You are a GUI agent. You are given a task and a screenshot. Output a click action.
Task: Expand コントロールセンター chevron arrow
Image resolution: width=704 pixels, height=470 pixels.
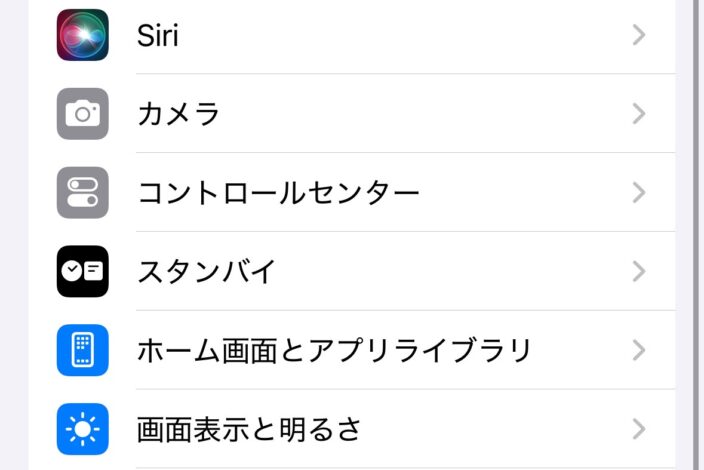[x=639, y=193]
